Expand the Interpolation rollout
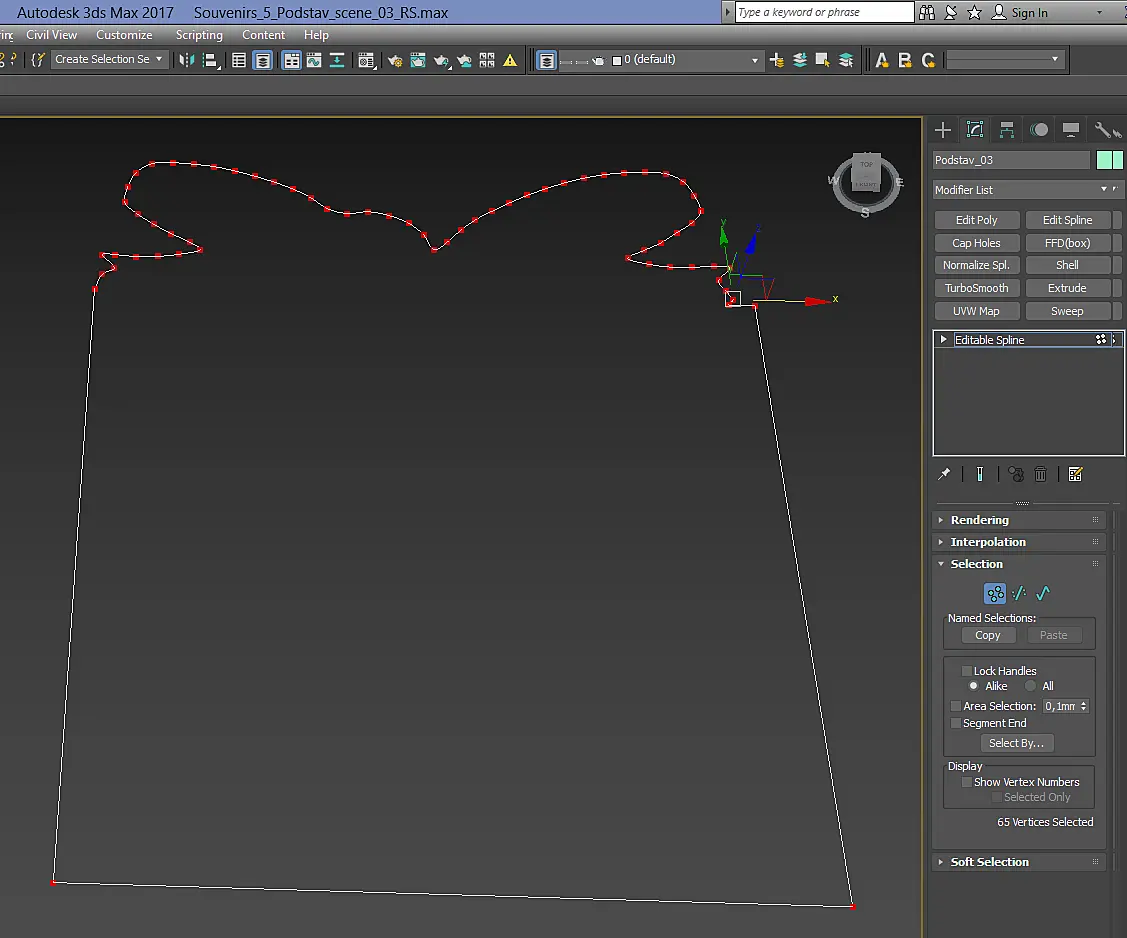Image resolution: width=1127 pixels, height=938 pixels. (x=1020, y=542)
